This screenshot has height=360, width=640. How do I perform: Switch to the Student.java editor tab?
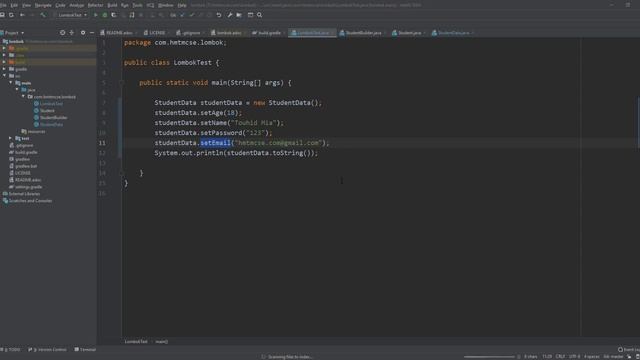(x=409, y=33)
